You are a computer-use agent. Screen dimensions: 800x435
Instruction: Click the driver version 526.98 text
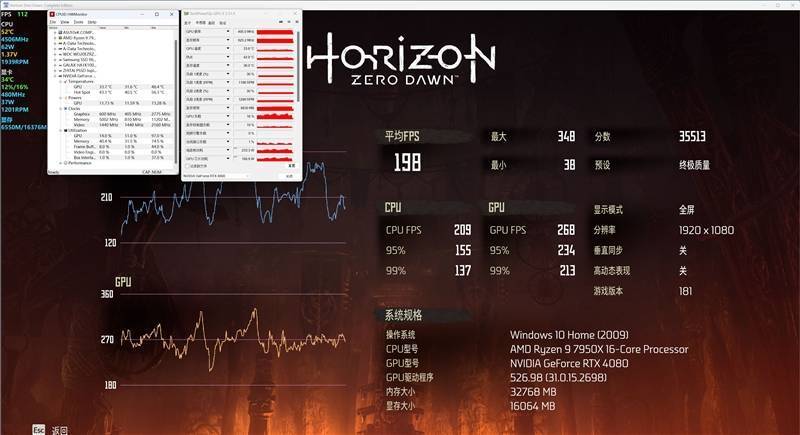pos(559,378)
